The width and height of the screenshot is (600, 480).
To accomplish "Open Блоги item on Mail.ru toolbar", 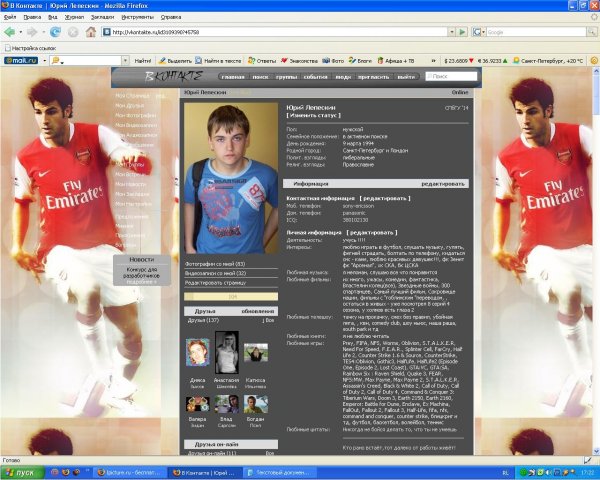I will [x=360, y=60].
